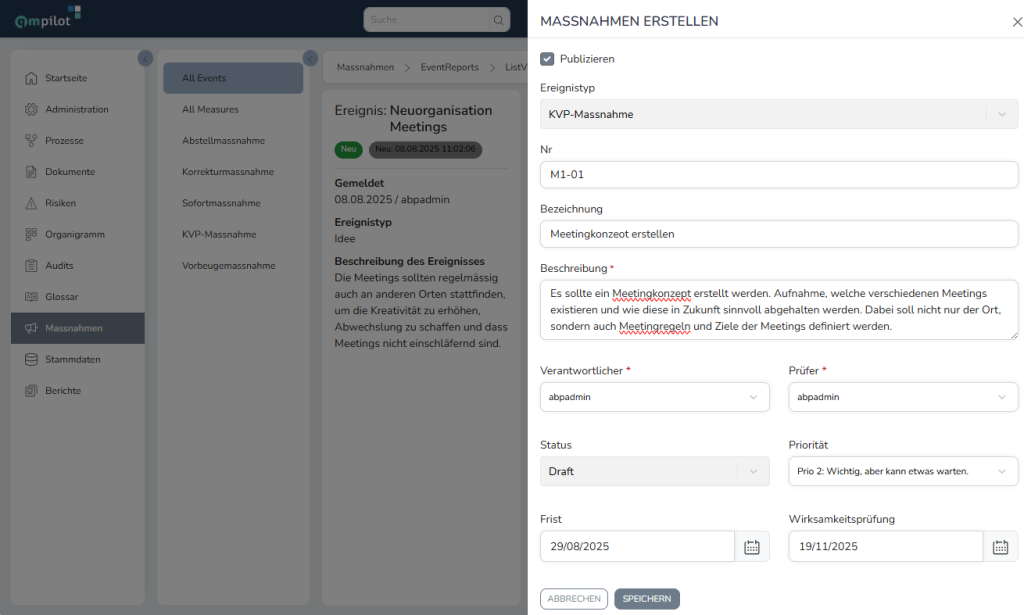Viewport: 1024px width, 615px height.
Task: Close the Massnahmen erstellen panel
Action: click(x=1017, y=22)
